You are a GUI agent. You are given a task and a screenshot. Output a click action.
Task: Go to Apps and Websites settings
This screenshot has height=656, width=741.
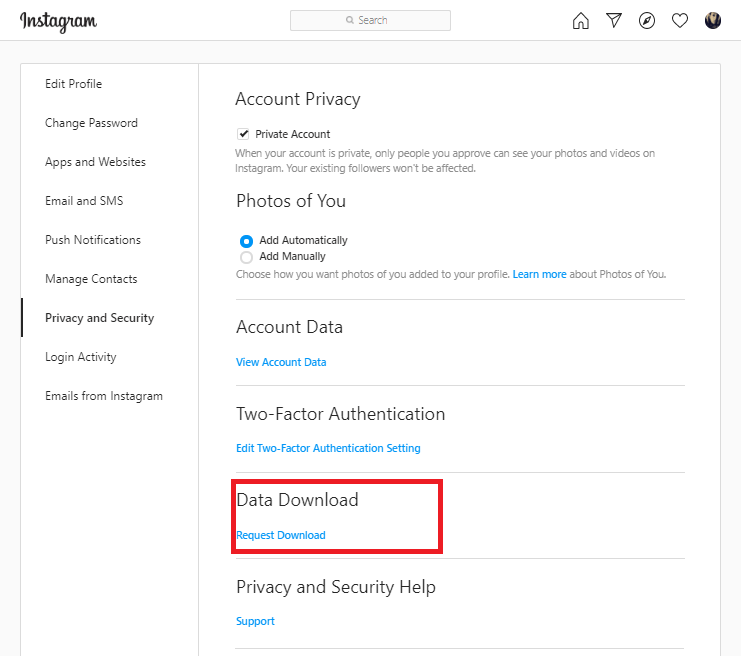pyautogui.click(x=95, y=162)
